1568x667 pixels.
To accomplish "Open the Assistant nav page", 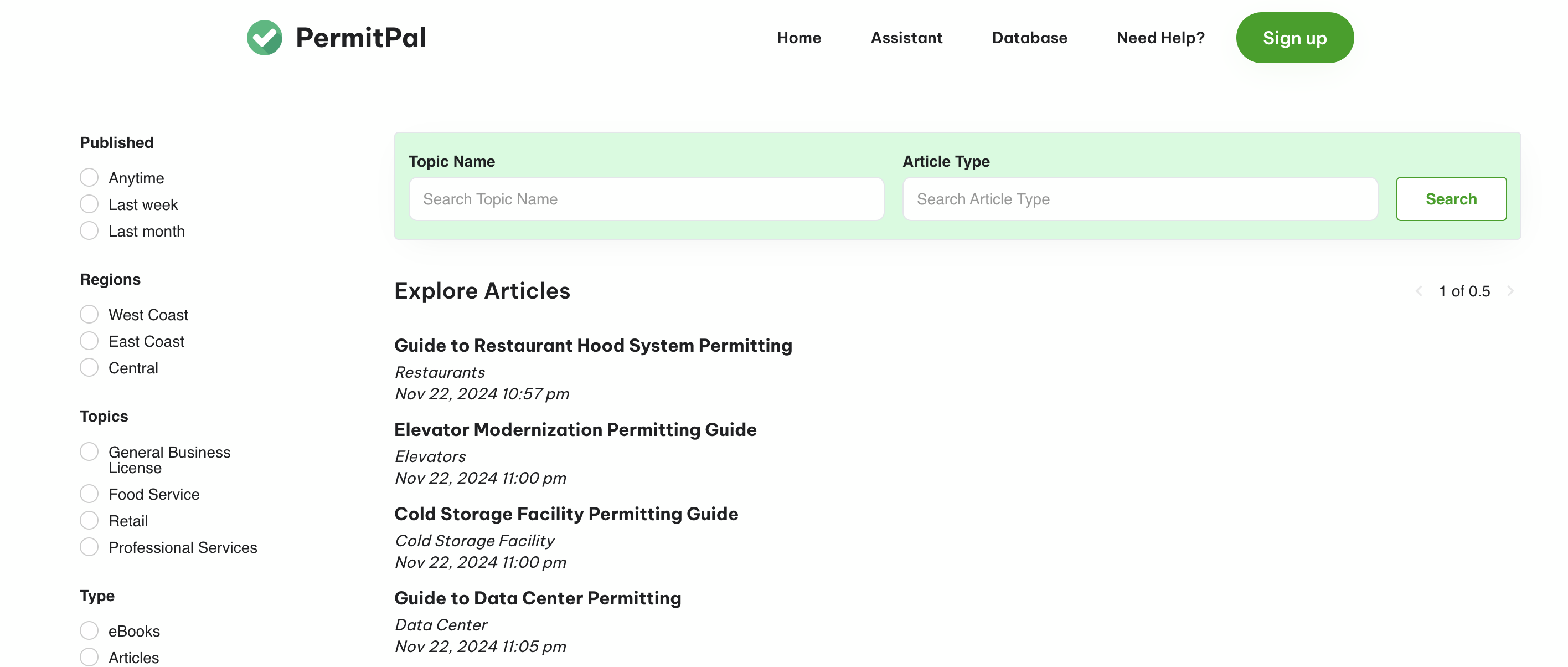I will tap(906, 38).
